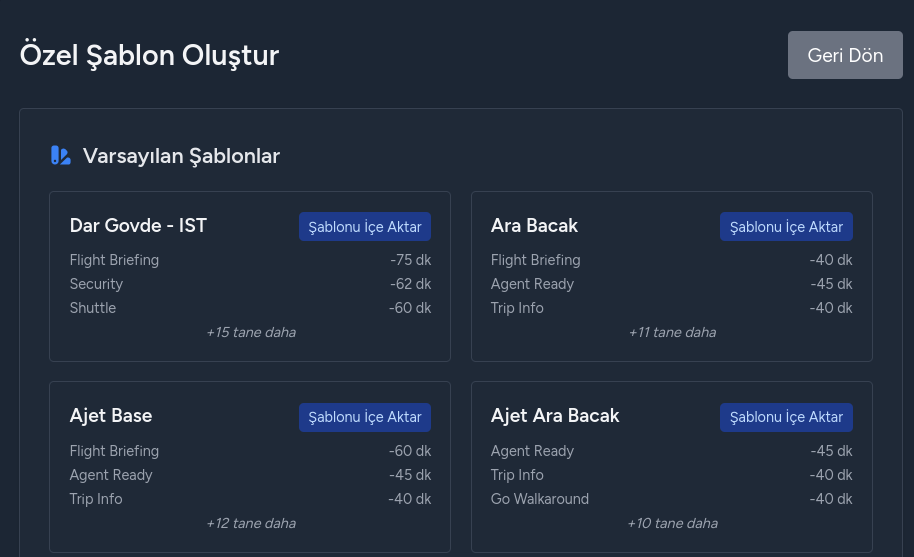Import the Ara Bacak template

coord(786,227)
